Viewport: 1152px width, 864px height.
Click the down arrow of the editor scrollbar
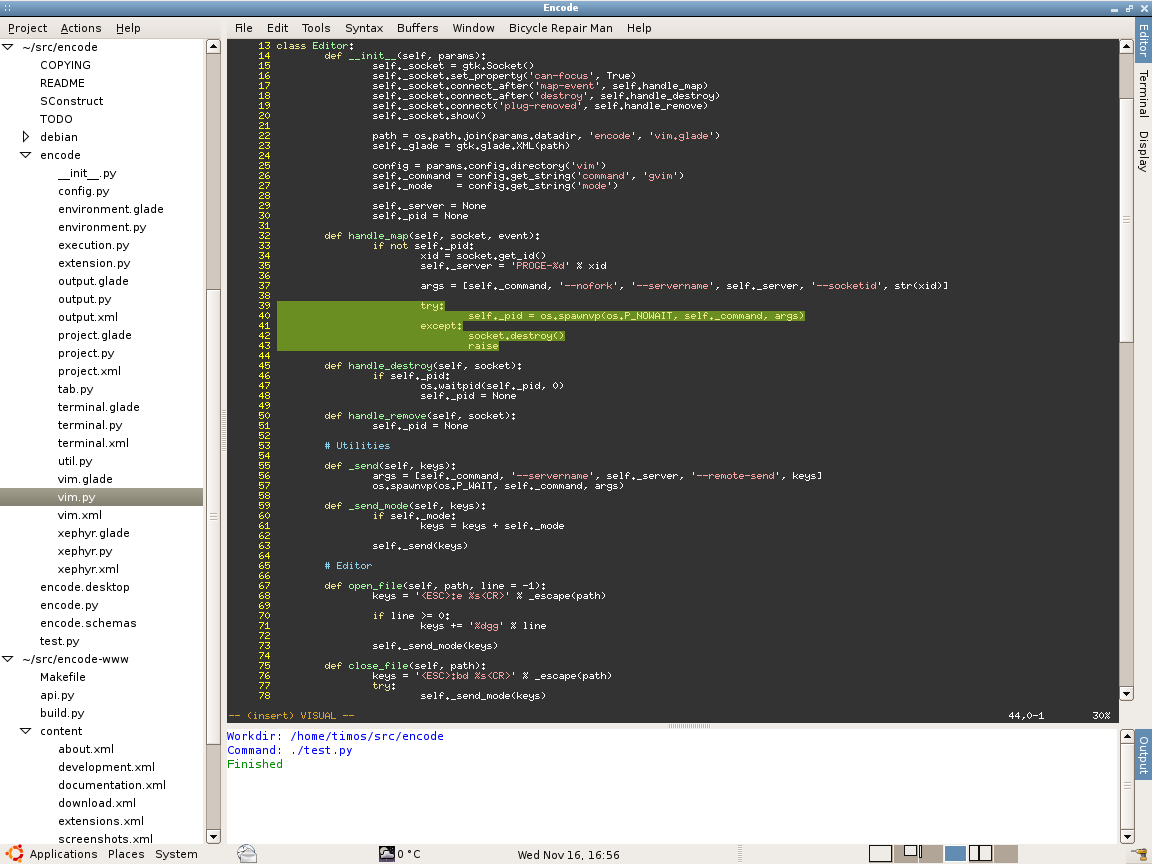1126,694
